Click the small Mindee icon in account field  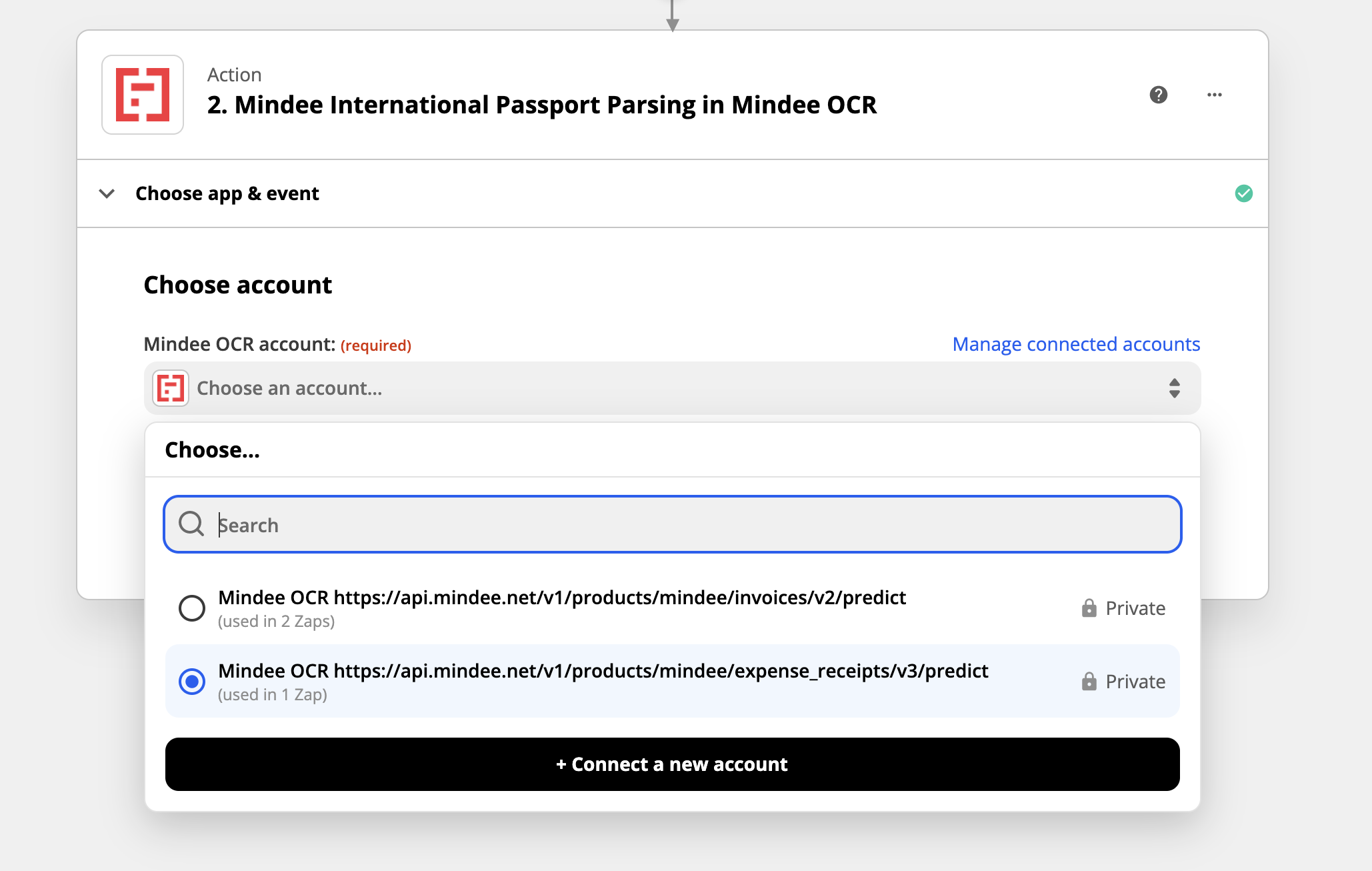171,388
